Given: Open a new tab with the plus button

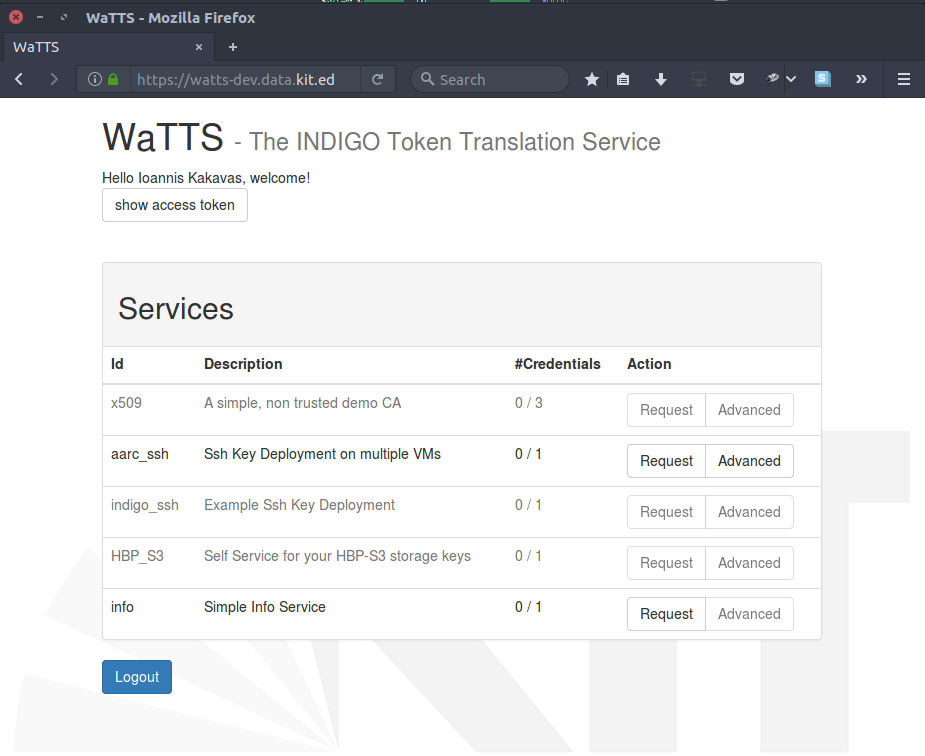Looking at the screenshot, I should 233,47.
